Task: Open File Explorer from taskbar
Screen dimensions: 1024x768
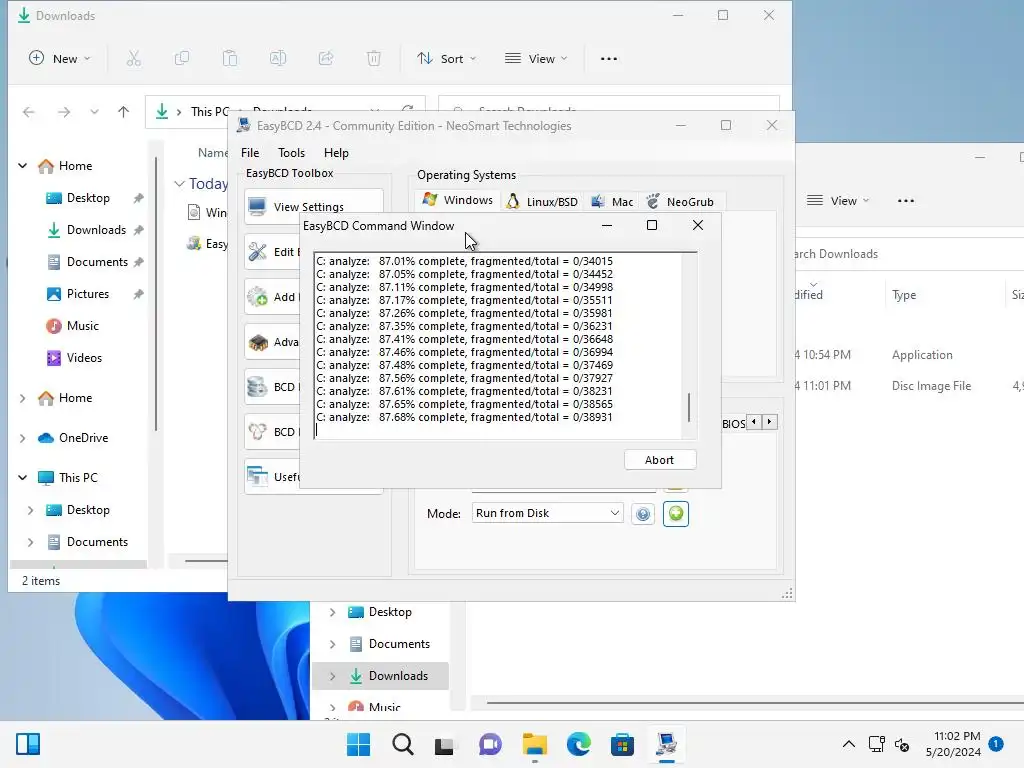Action: tap(535, 744)
